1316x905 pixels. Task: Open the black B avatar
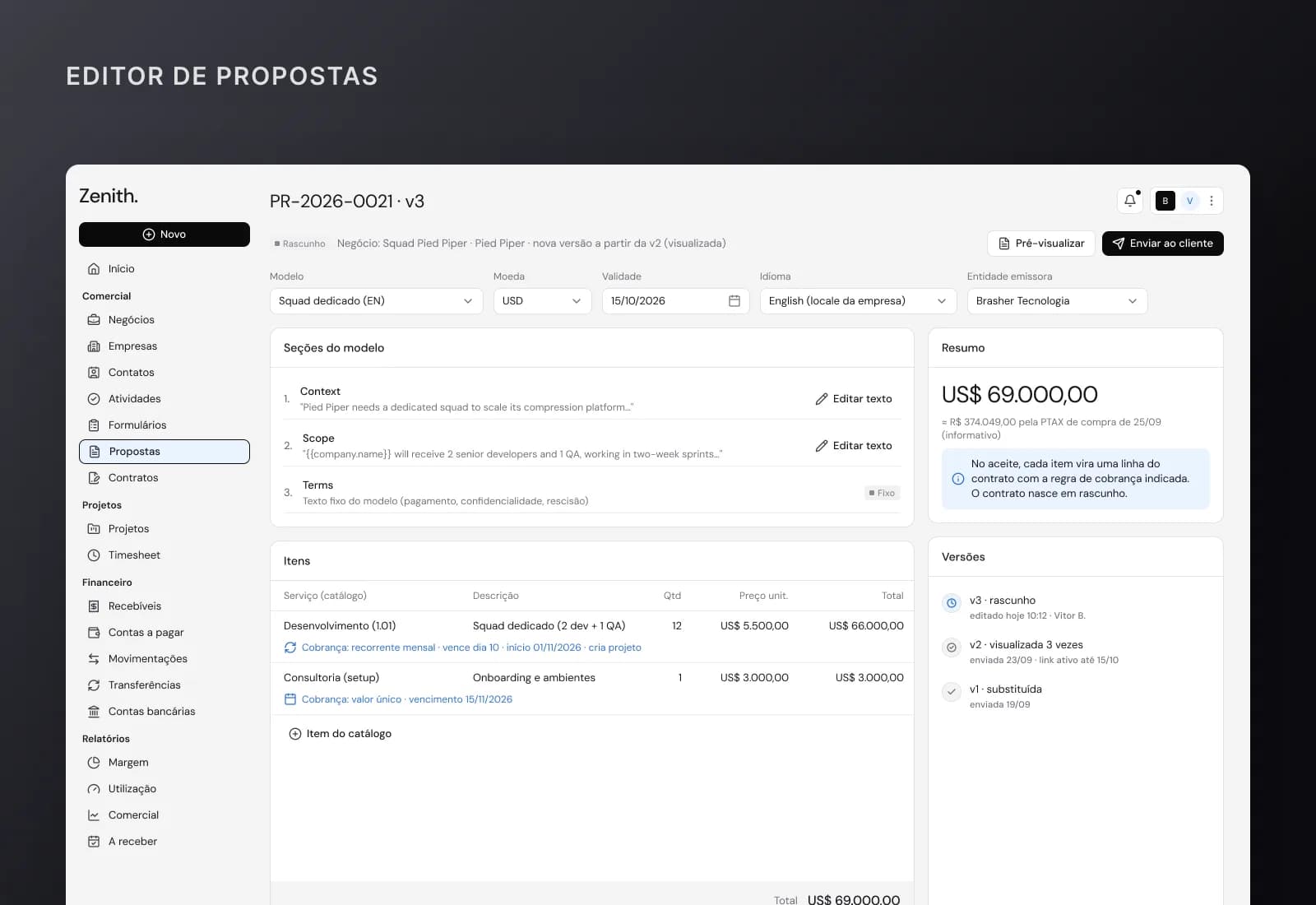click(x=1165, y=201)
